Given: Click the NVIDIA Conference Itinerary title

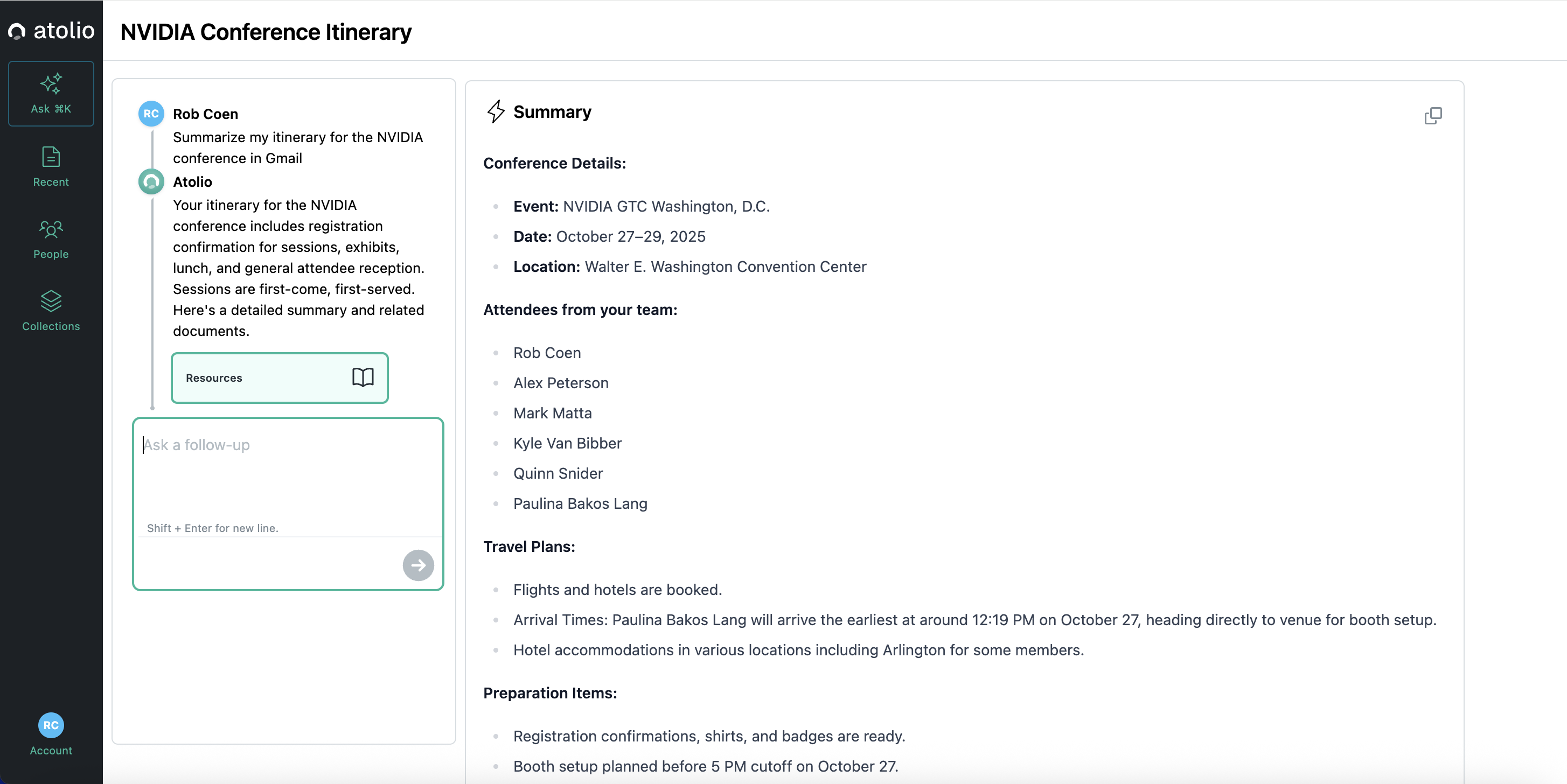Looking at the screenshot, I should pos(266,32).
